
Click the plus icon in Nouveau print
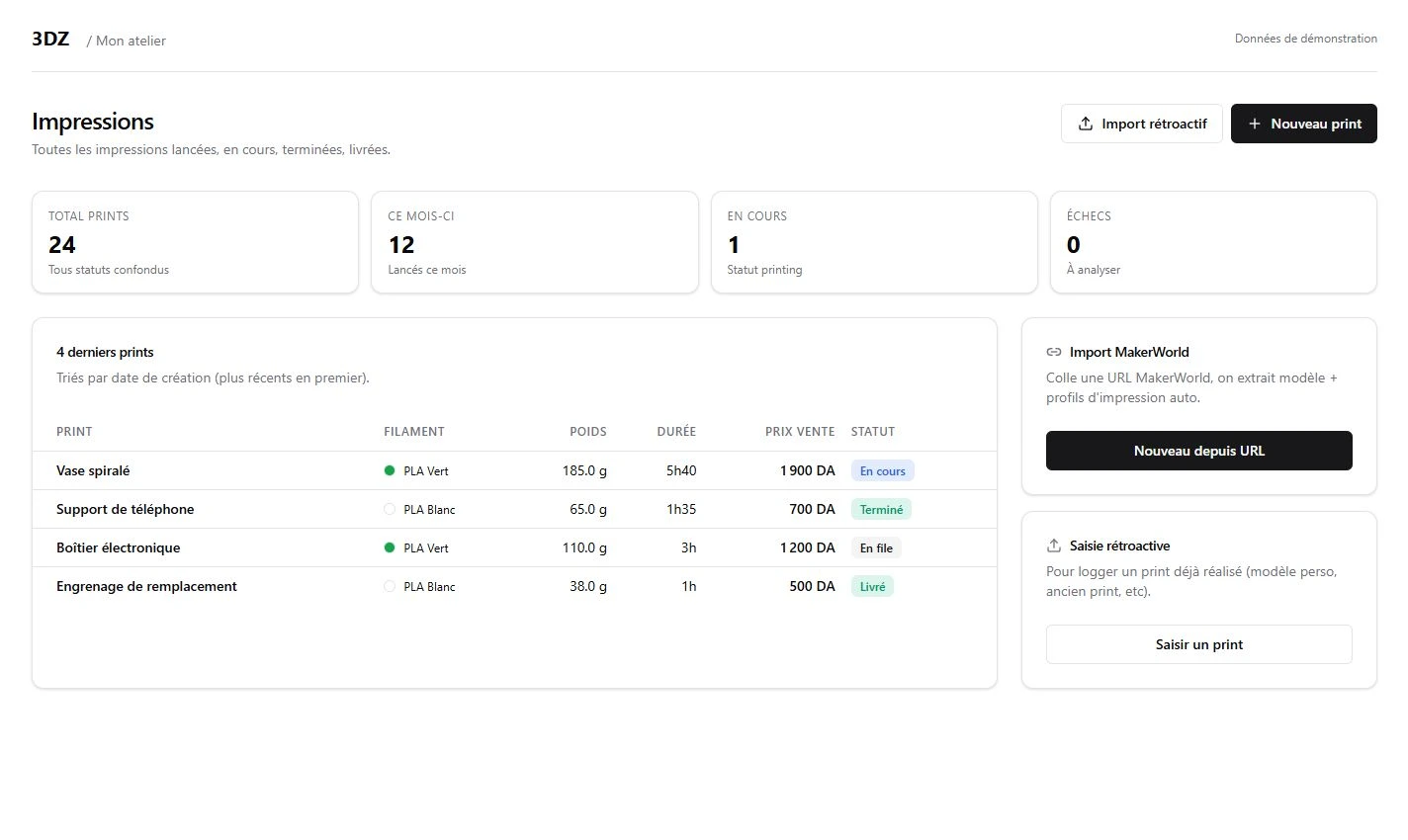pyautogui.click(x=1254, y=124)
